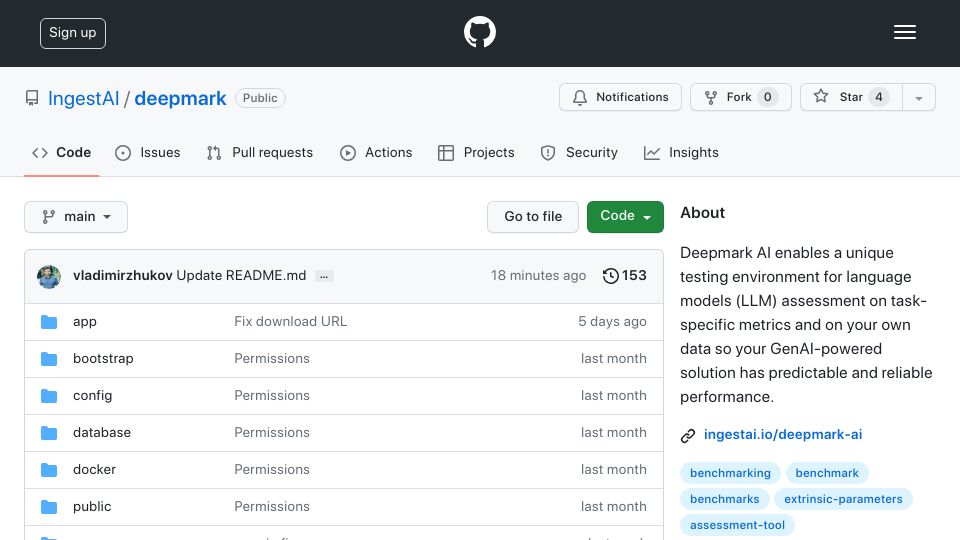
Task: Click the '5 days ago' timestamp
Action: tap(612, 322)
